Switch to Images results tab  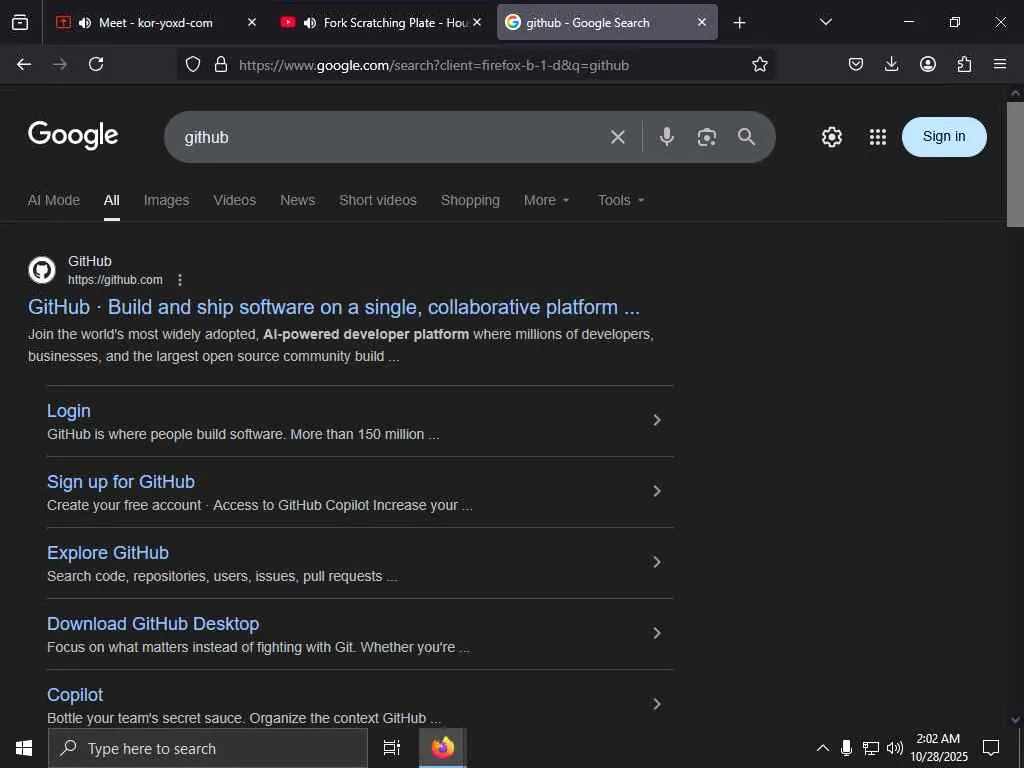[x=166, y=200]
